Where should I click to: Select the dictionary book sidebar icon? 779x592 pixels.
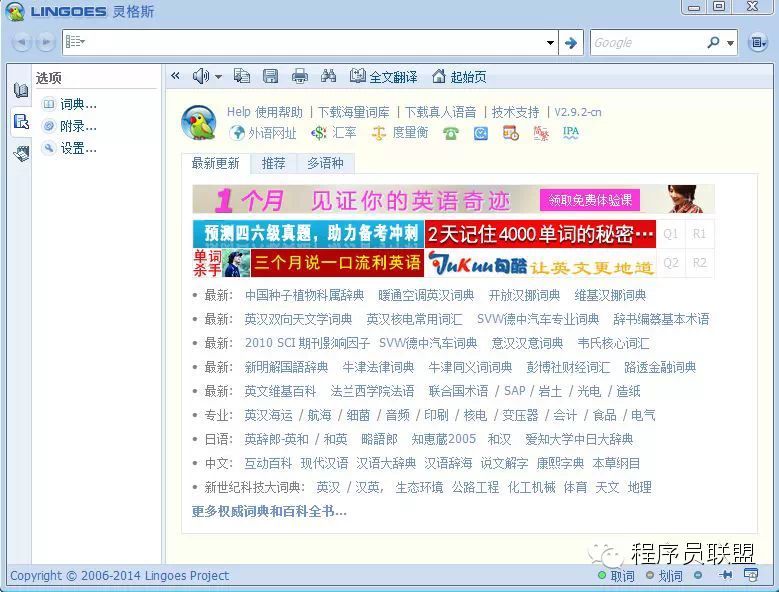coord(21,90)
